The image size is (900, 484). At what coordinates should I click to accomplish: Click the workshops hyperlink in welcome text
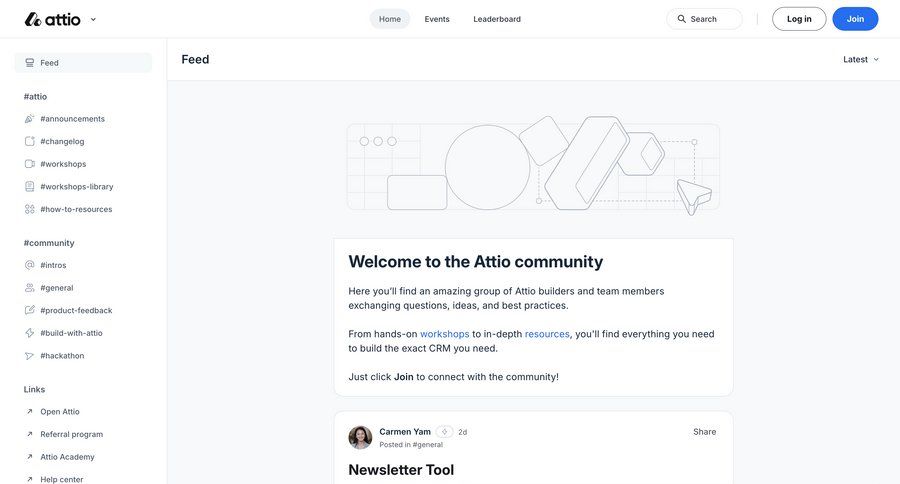(x=445, y=334)
